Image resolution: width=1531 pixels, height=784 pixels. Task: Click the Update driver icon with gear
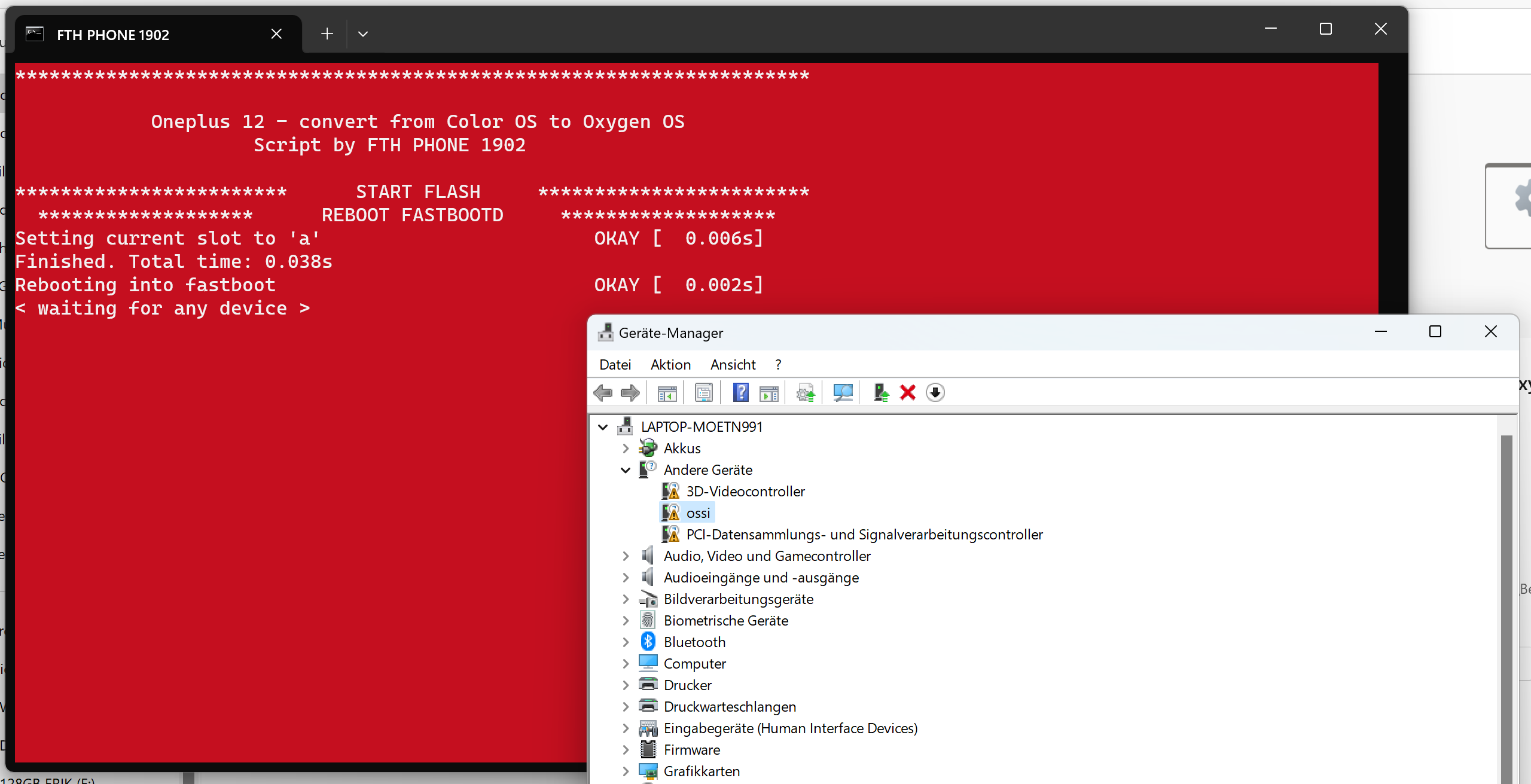pos(806,393)
